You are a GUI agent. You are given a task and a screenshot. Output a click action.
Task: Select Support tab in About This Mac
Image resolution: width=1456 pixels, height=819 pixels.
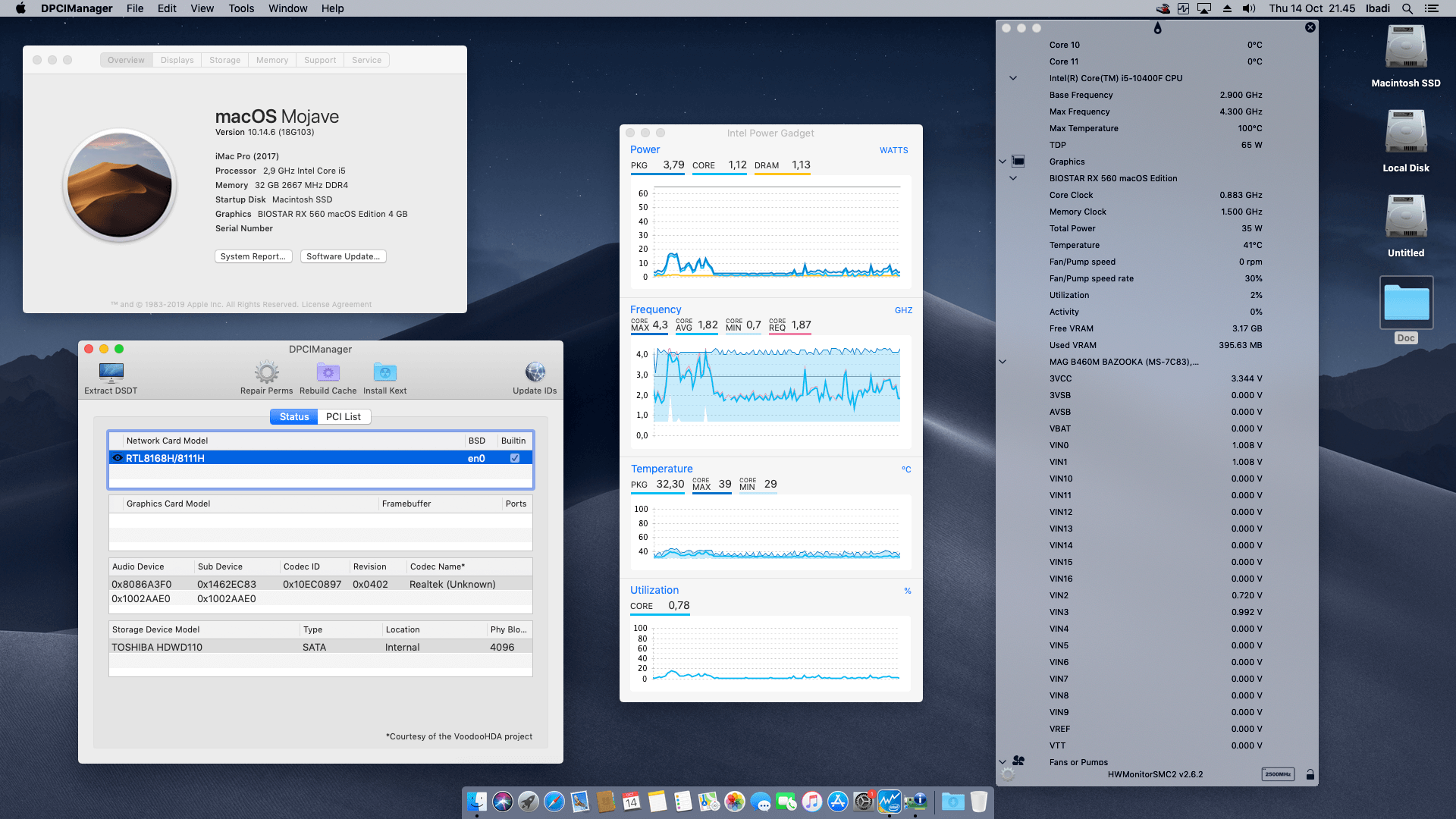(x=320, y=60)
